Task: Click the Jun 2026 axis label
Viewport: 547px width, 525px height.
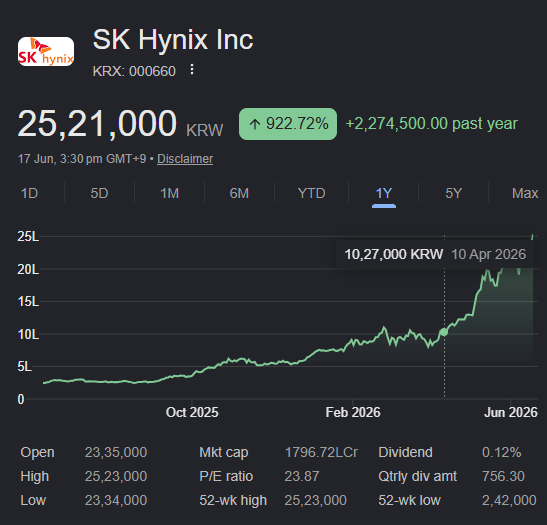Action: [511, 412]
